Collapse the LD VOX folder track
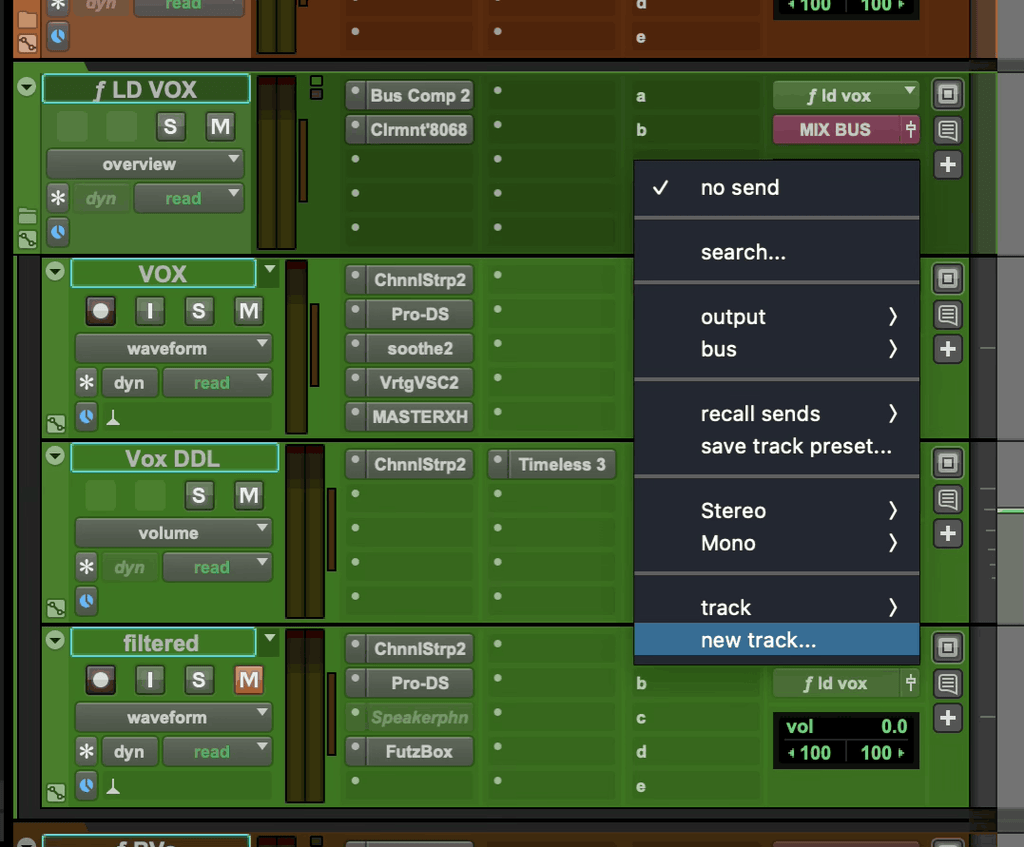 (27, 87)
